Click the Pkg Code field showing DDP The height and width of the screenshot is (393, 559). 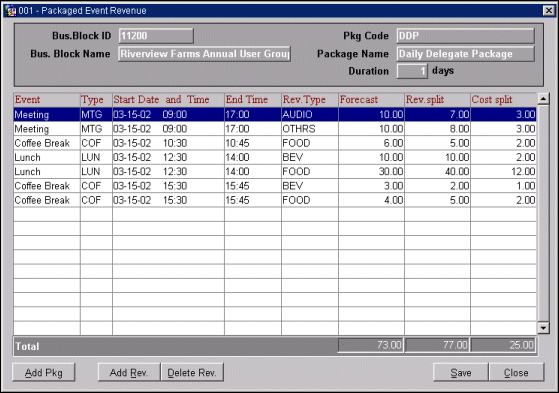point(466,36)
